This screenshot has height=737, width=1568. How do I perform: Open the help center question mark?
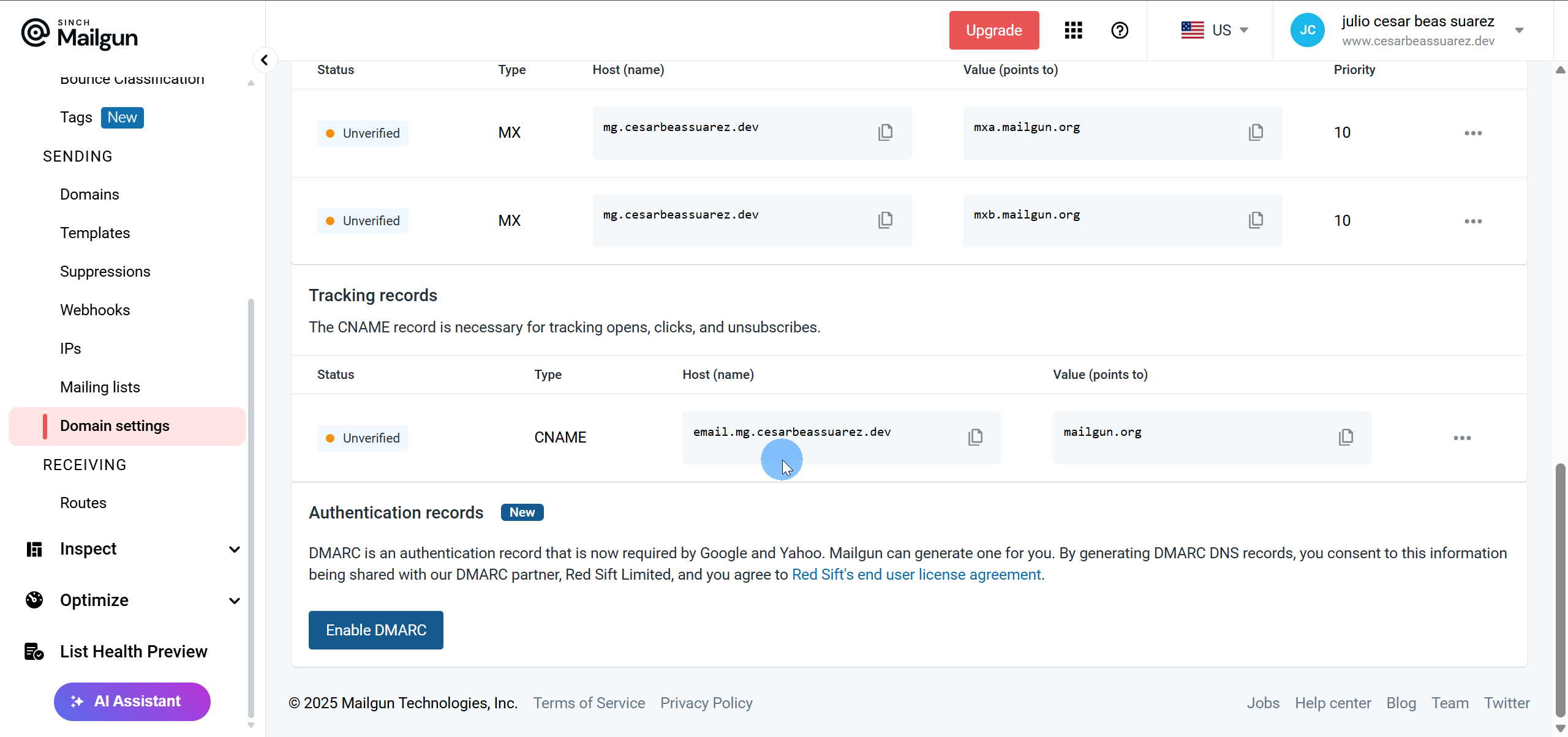[1119, 30]
